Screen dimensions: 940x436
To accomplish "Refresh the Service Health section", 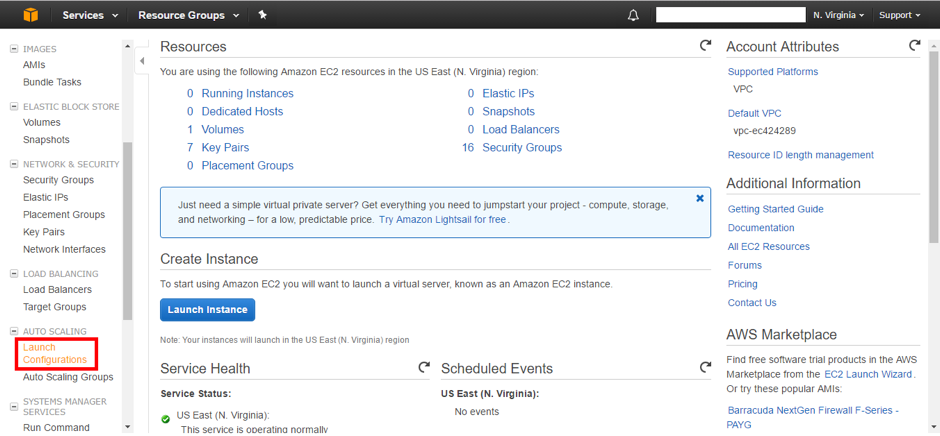I will (424, 368).
